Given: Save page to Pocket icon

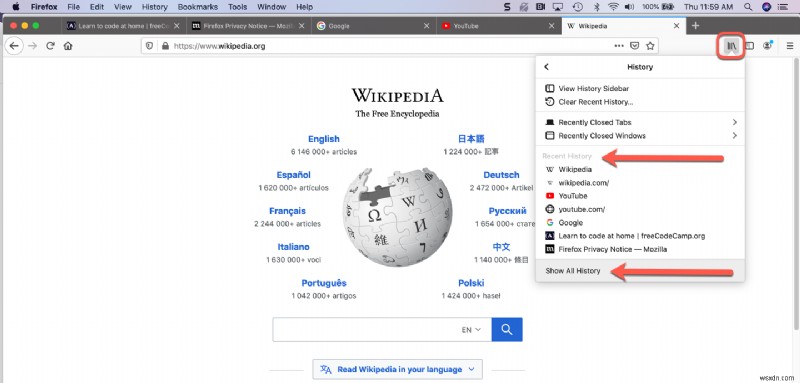Looking at the screenshot, I should click(634, 46).
